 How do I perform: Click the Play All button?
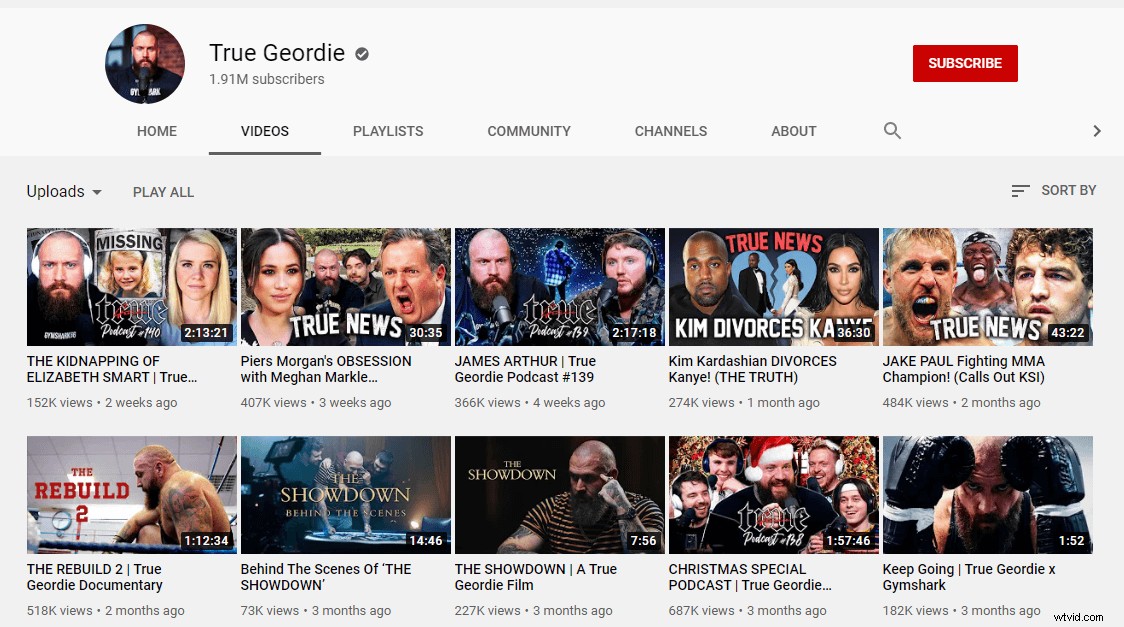[163, 192]
